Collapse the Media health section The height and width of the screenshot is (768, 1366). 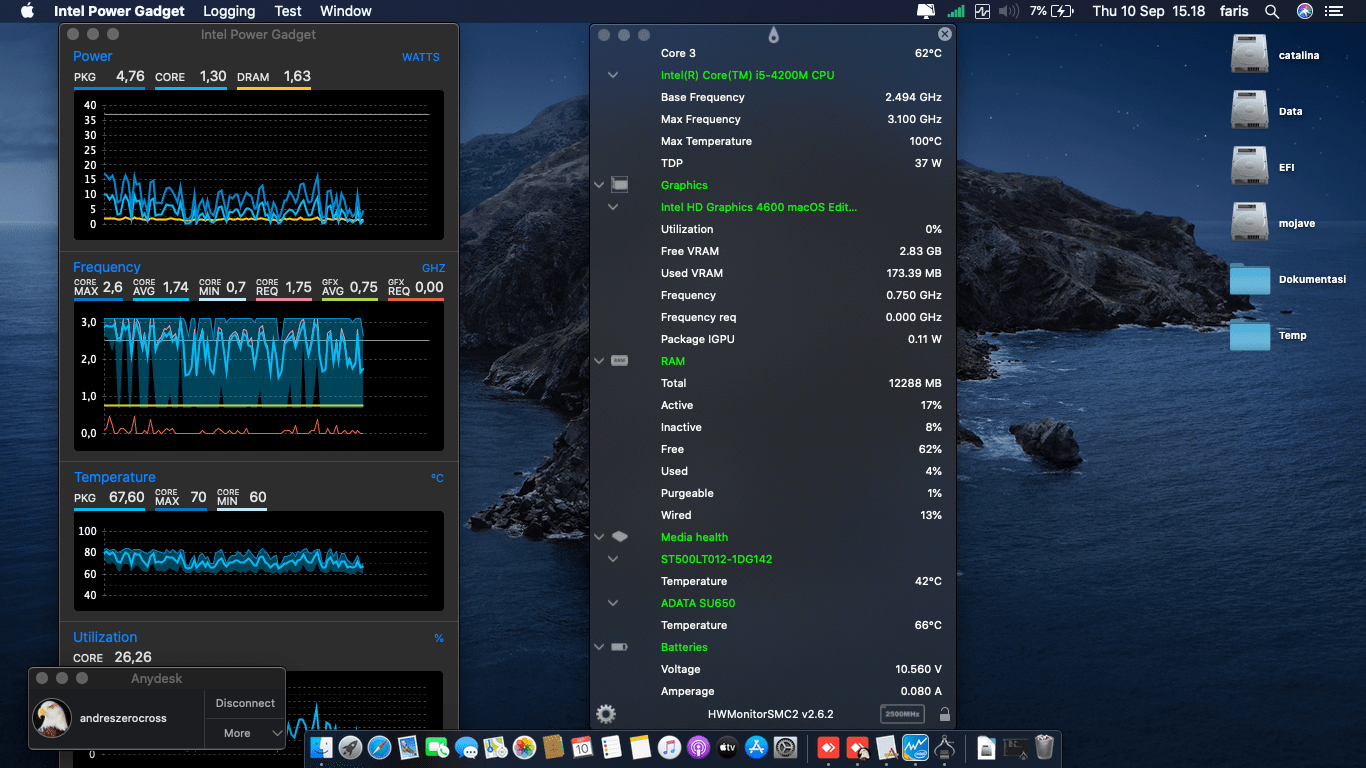(599, 537)
